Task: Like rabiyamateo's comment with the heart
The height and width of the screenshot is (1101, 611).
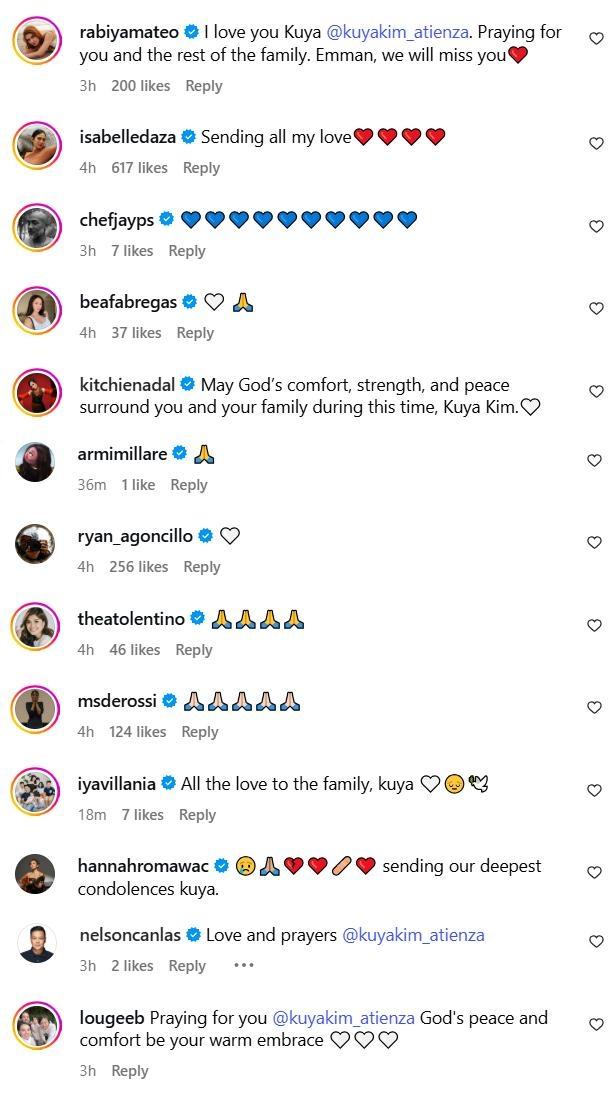Action: 596,39
